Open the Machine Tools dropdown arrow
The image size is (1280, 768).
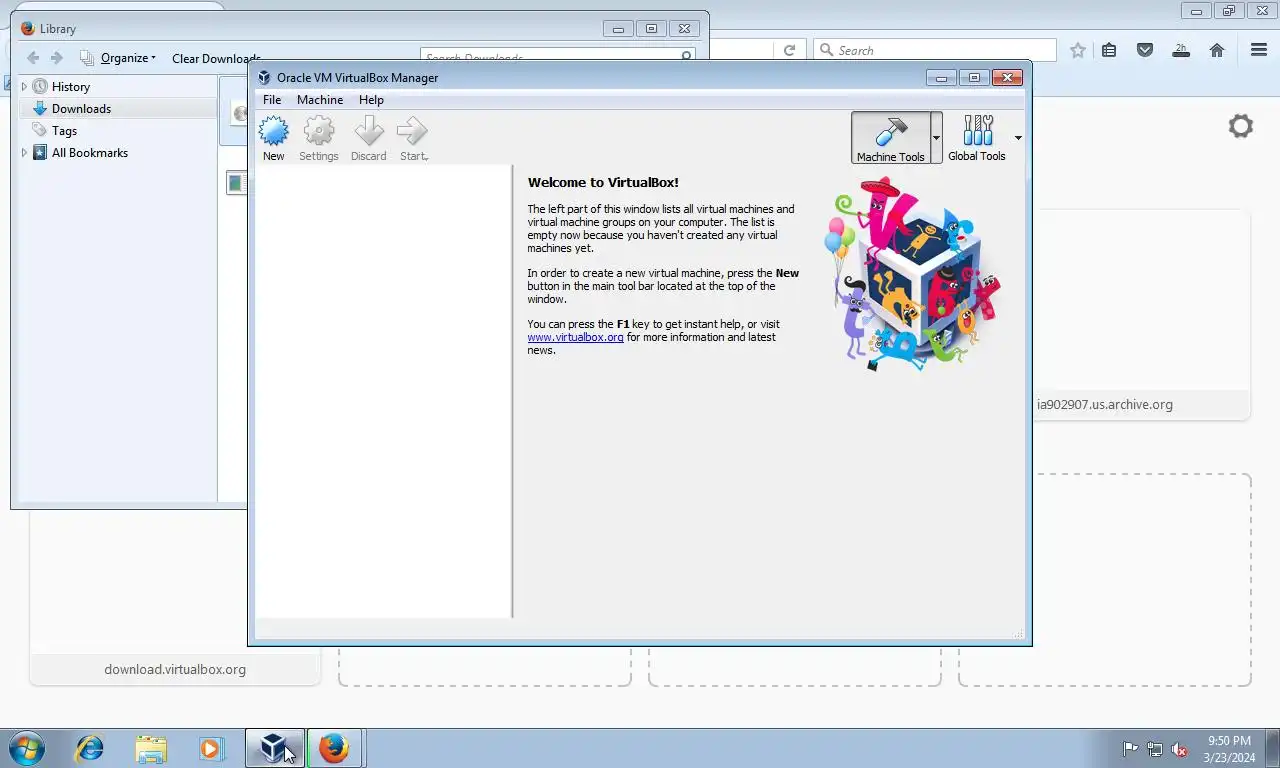pyautogui.click(x=936, y=138)
